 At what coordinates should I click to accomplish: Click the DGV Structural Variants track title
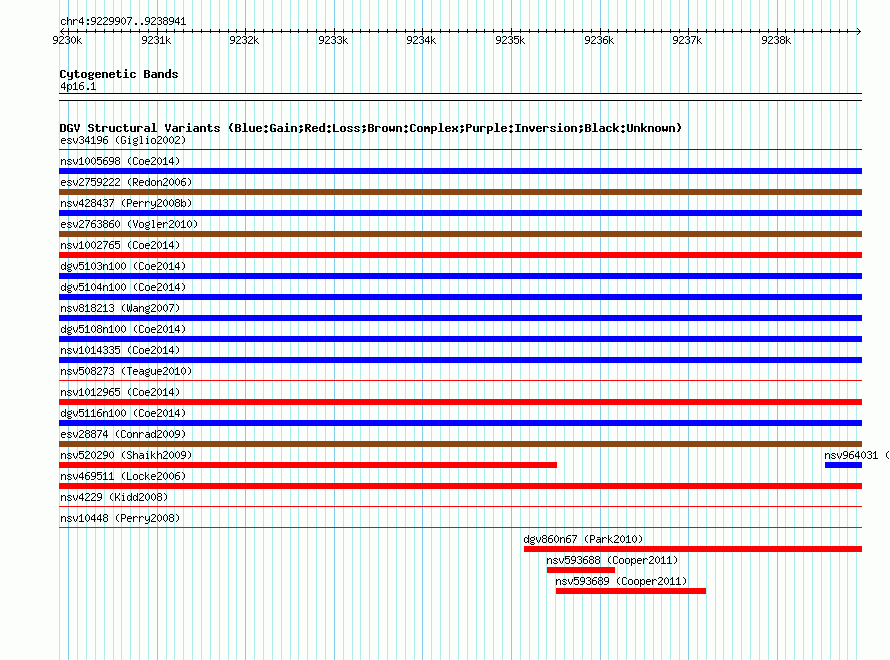(x=371, y=128)
